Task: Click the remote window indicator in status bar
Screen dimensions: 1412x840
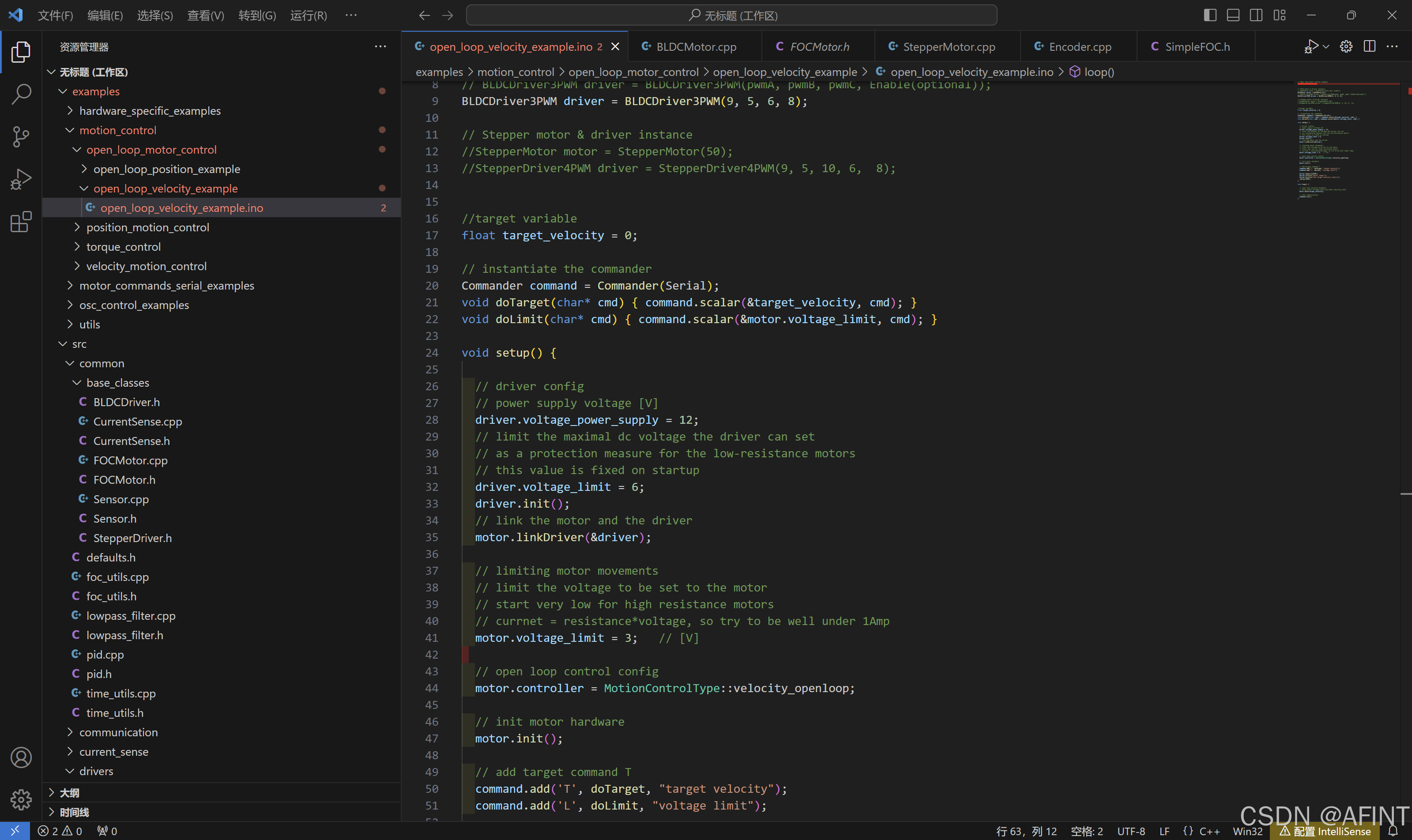Action: point(15,830)
